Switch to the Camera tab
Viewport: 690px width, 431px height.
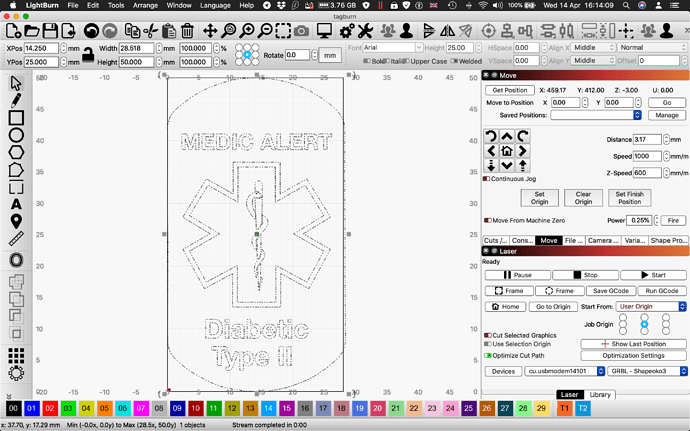click(603, 240)
